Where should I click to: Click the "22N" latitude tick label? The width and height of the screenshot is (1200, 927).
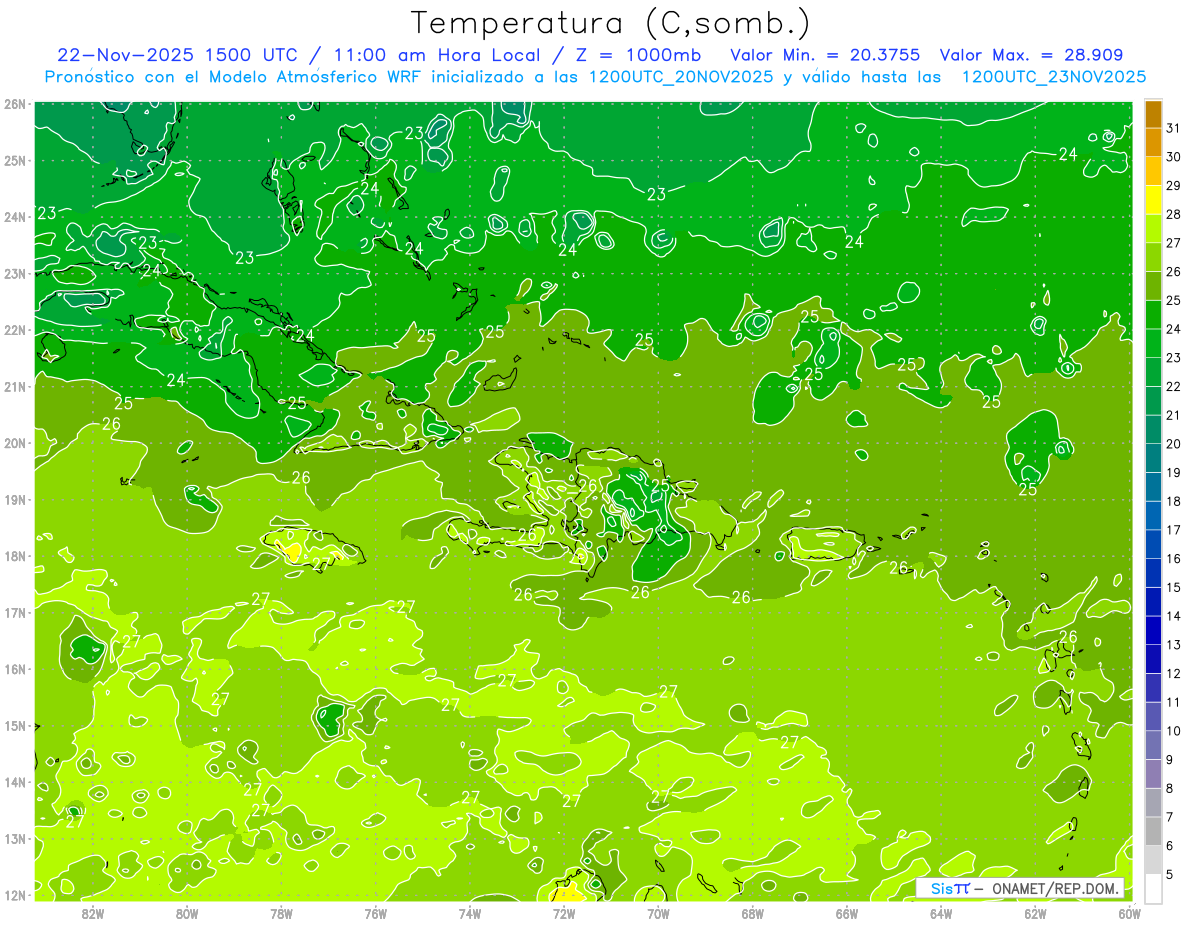click(16, 330)
